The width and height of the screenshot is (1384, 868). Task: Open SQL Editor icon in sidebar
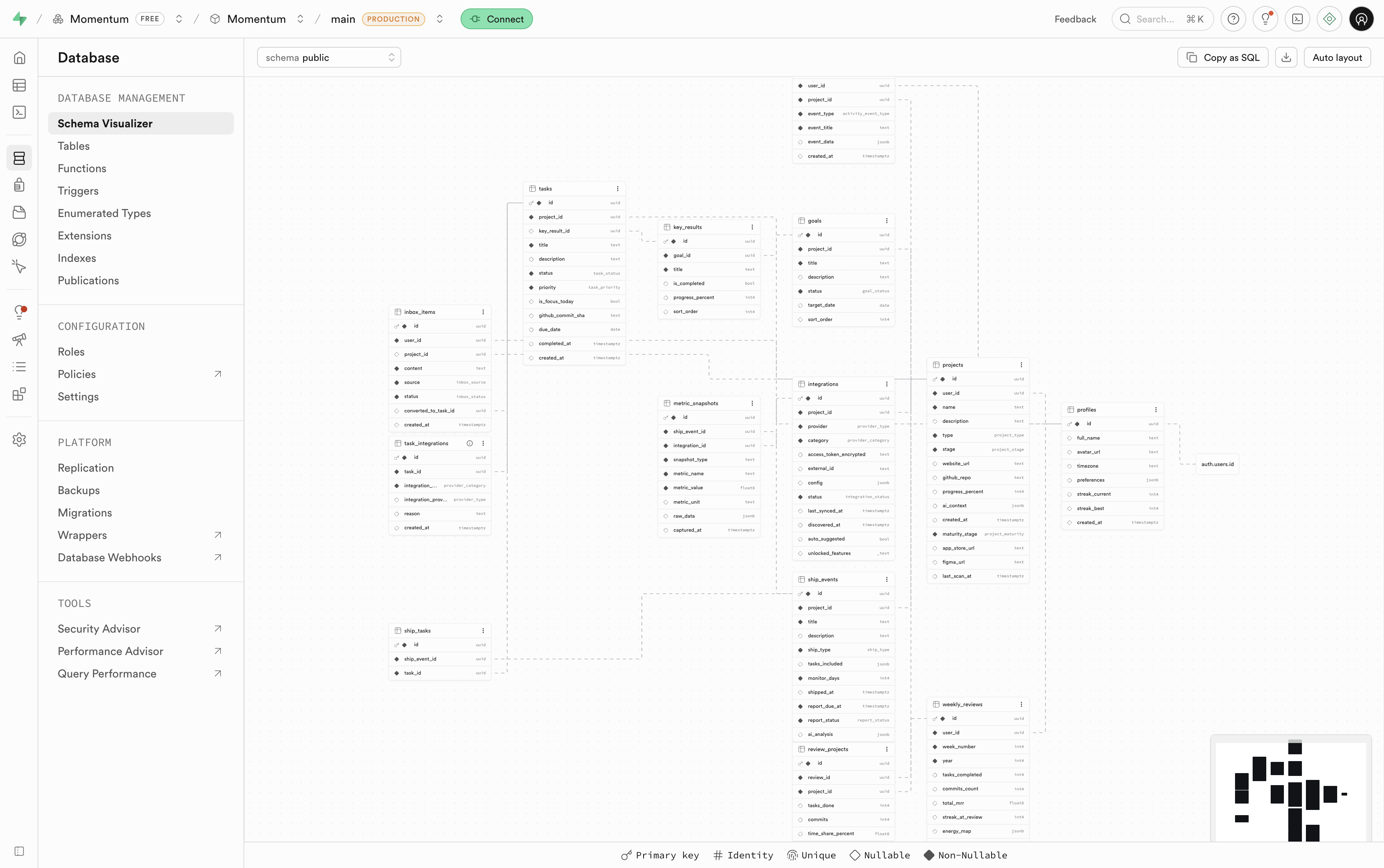20,113
